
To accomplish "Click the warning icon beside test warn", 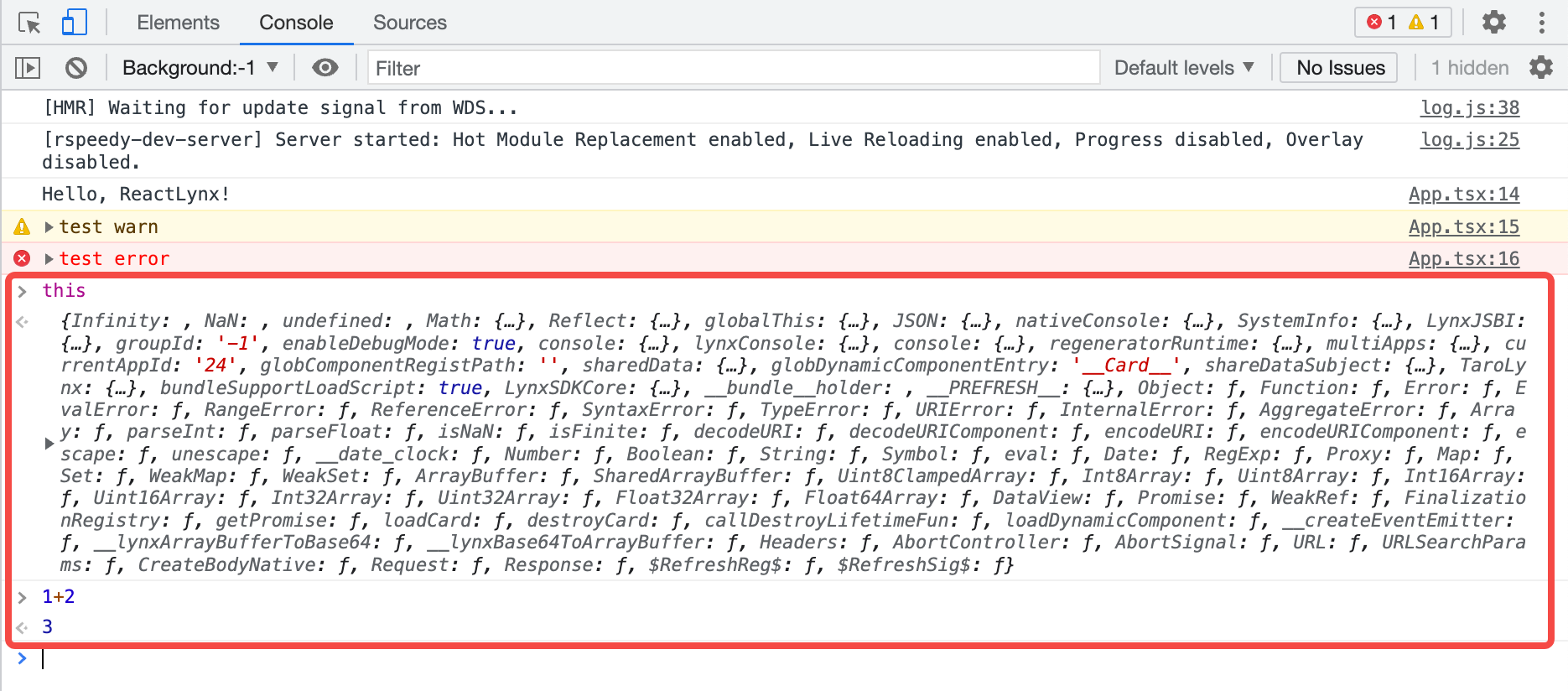I will click(23, 227).
